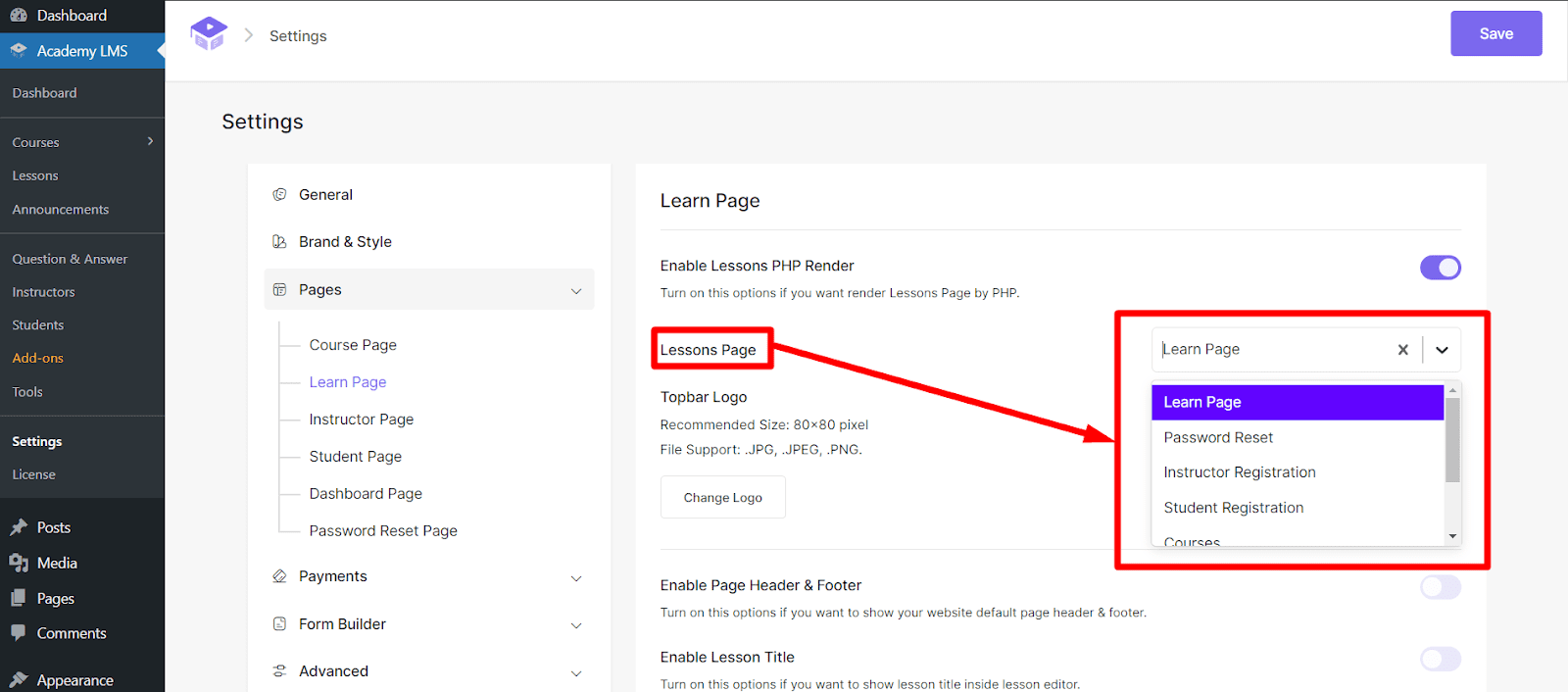Save the settings
Viewport: 1568px width, 692px height.
tap(1495, 33)
